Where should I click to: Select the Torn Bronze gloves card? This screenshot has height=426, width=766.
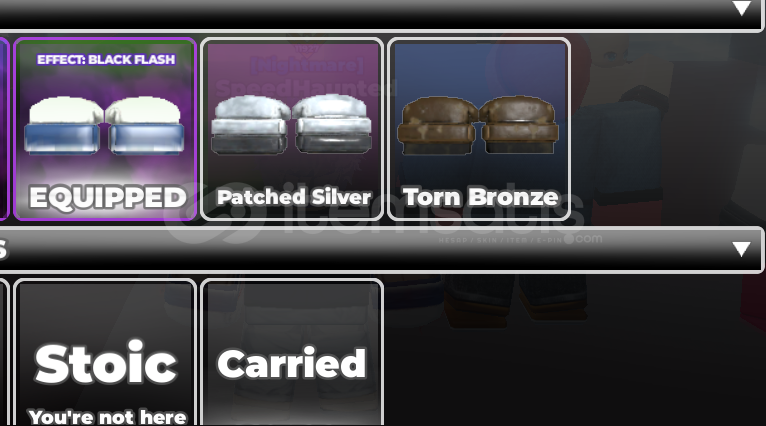click(x=479, y=129)
